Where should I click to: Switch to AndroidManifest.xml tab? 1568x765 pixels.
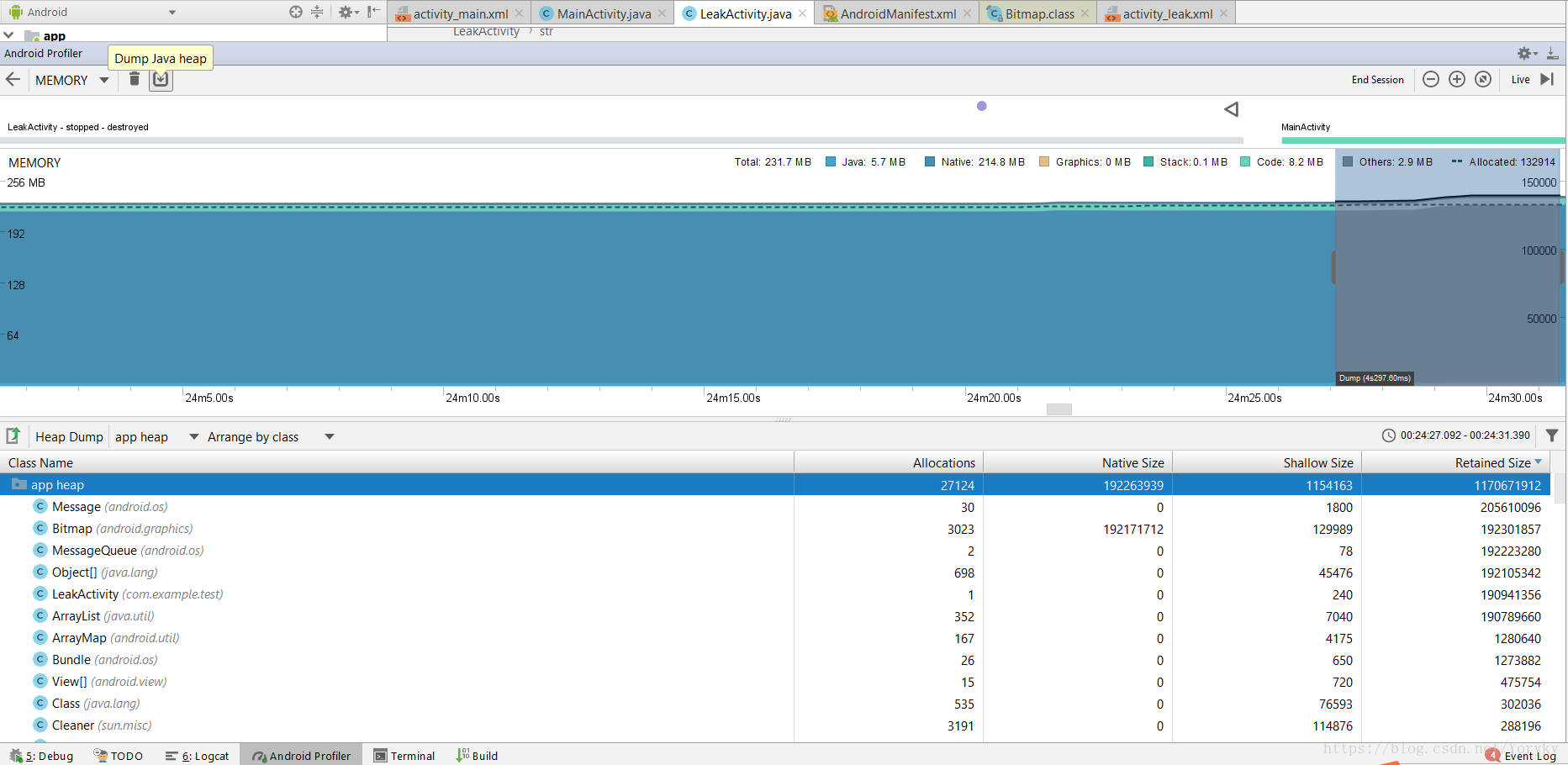click(898, 13)
